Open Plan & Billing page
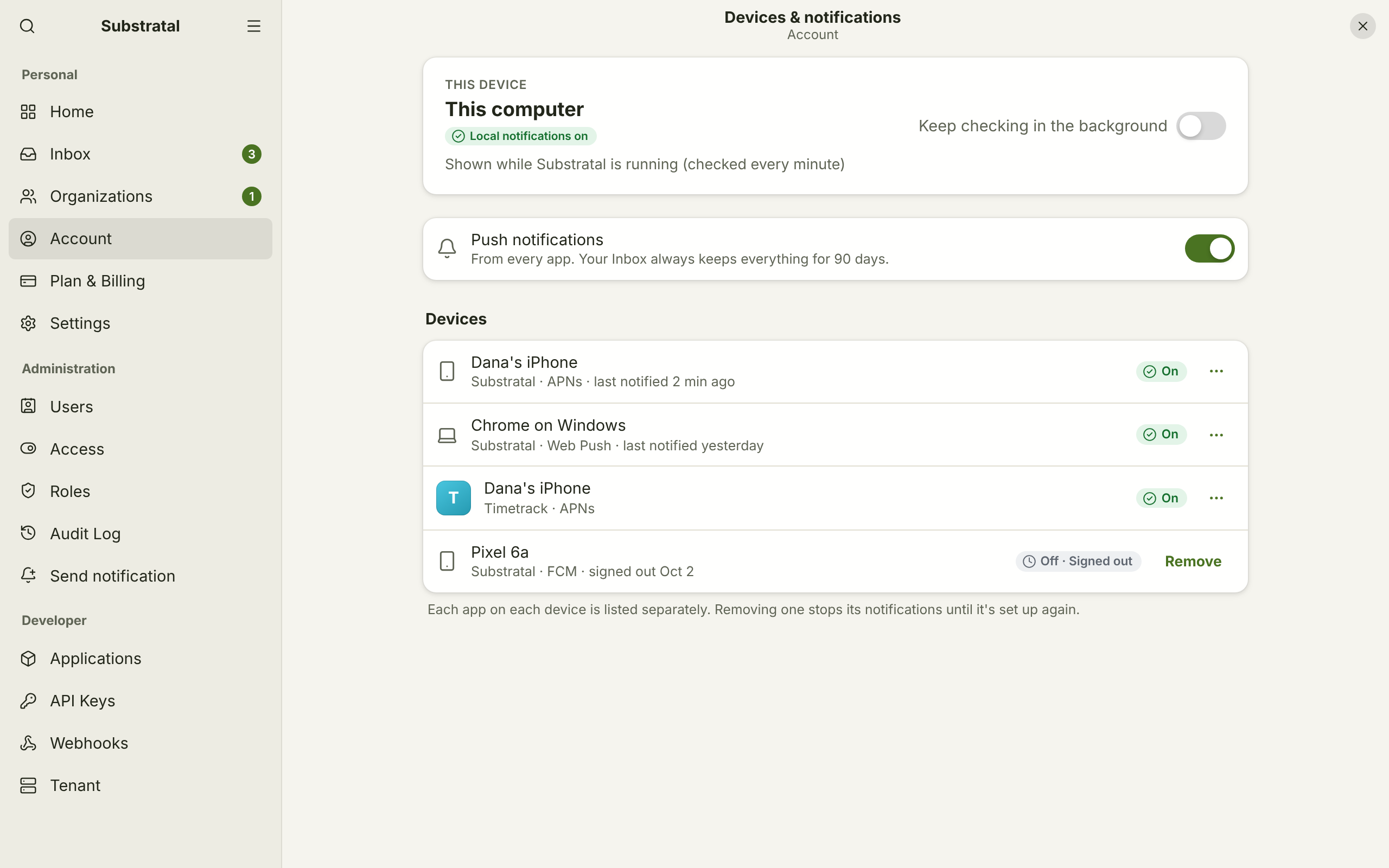The image size is (1389, 868). (140, 280)
